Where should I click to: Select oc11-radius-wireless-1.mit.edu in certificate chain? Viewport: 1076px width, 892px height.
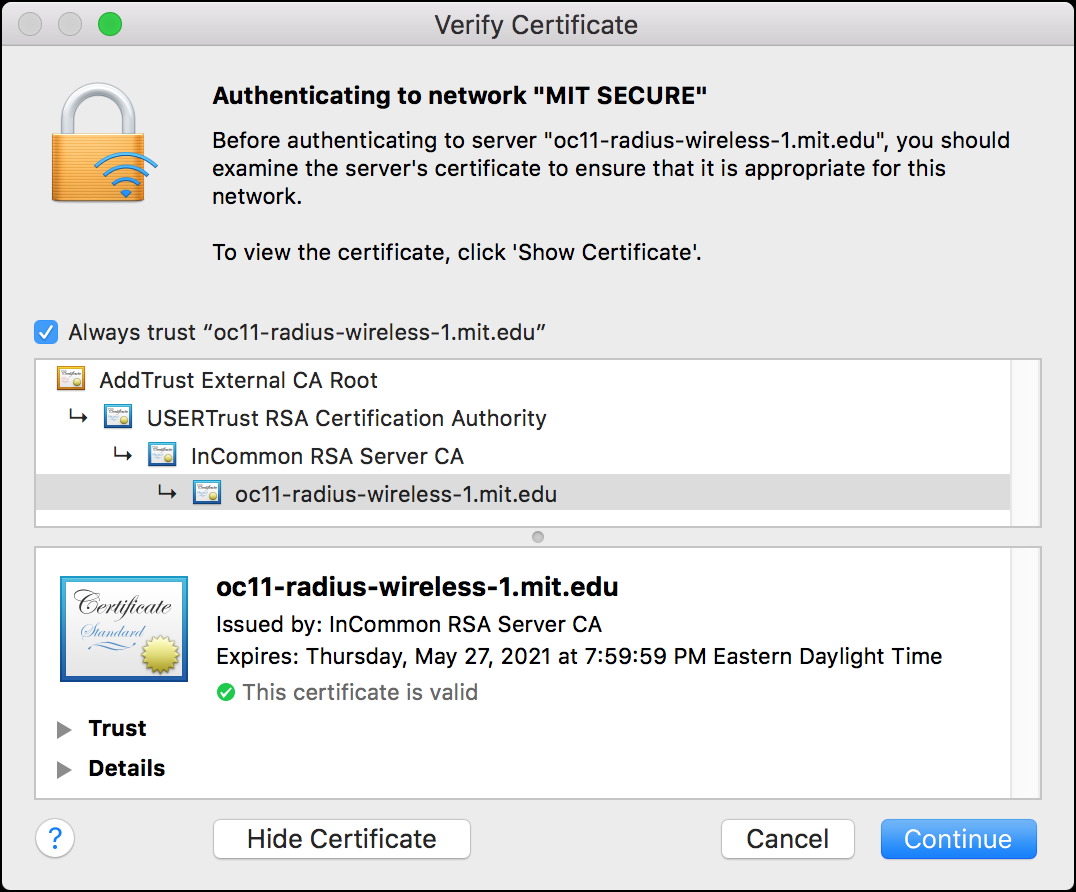point(522,494)
